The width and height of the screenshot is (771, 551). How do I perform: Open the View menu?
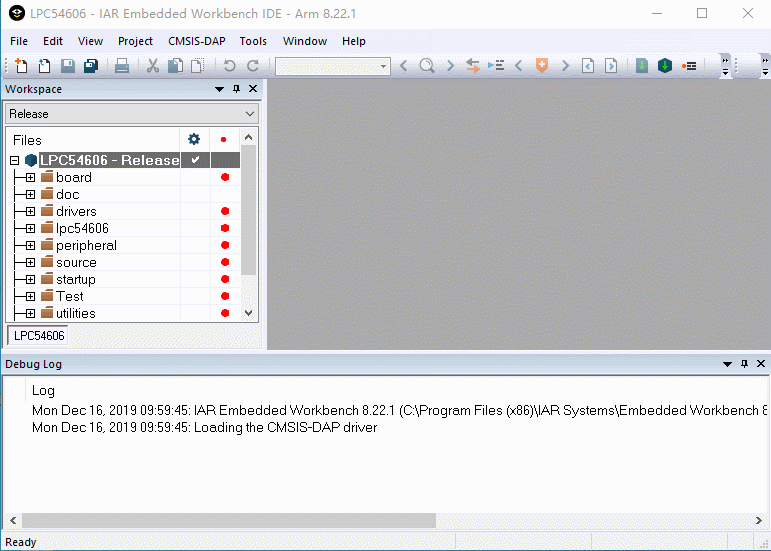90,41
